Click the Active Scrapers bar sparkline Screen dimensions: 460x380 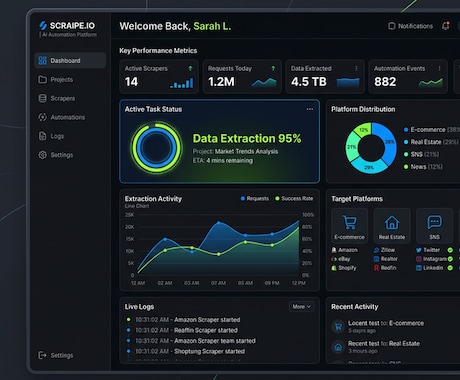(x=182, y=83)
